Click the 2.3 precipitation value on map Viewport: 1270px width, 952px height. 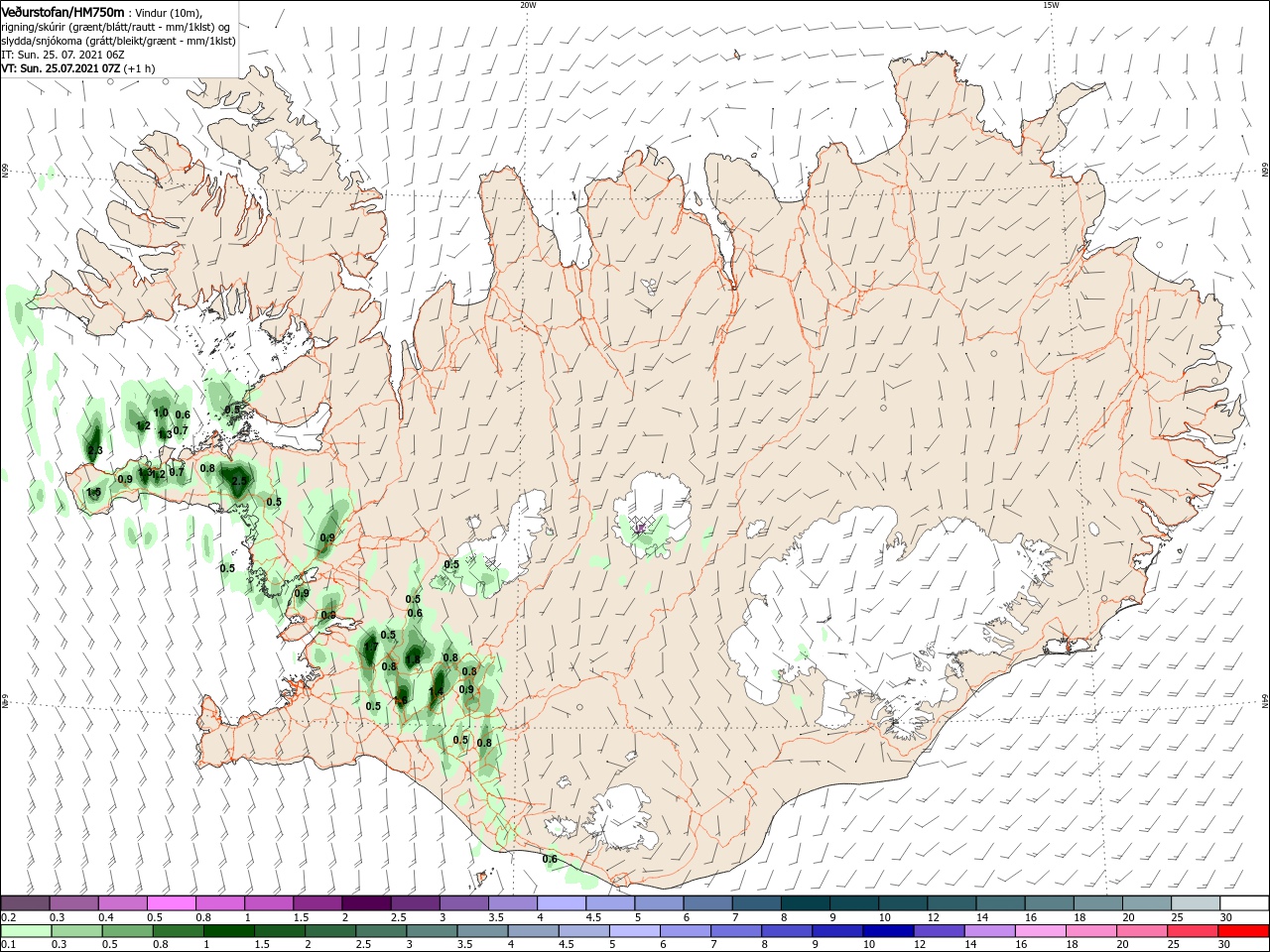pyautogui.click(x=95, y=450)
